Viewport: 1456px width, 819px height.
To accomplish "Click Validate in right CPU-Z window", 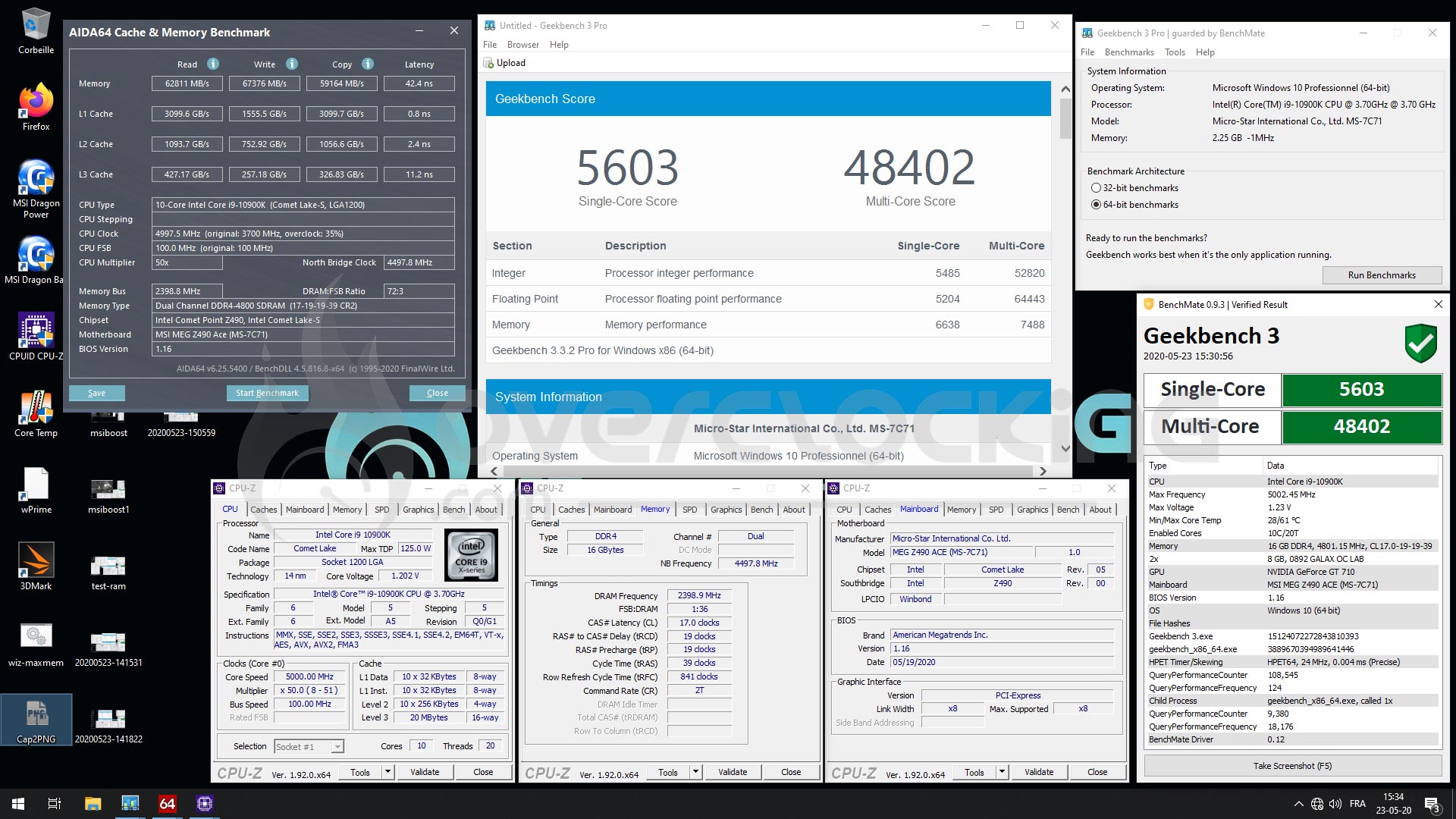I will point(1039,772).
